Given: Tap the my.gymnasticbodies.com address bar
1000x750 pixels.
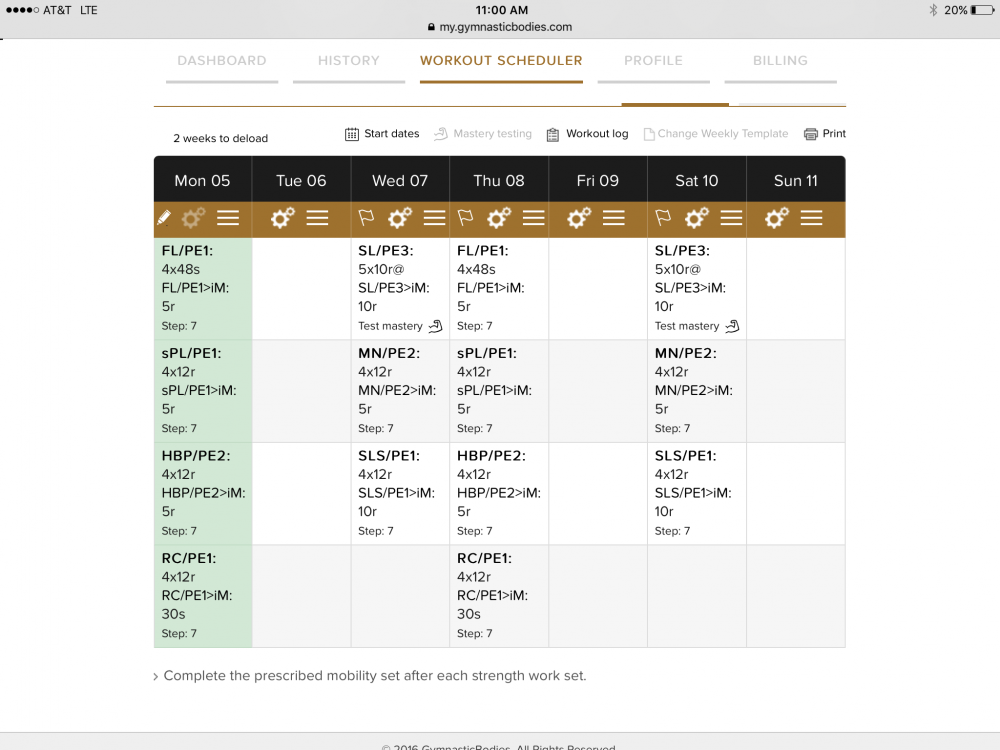Looking at the screenshot, I should pos(500,27).
